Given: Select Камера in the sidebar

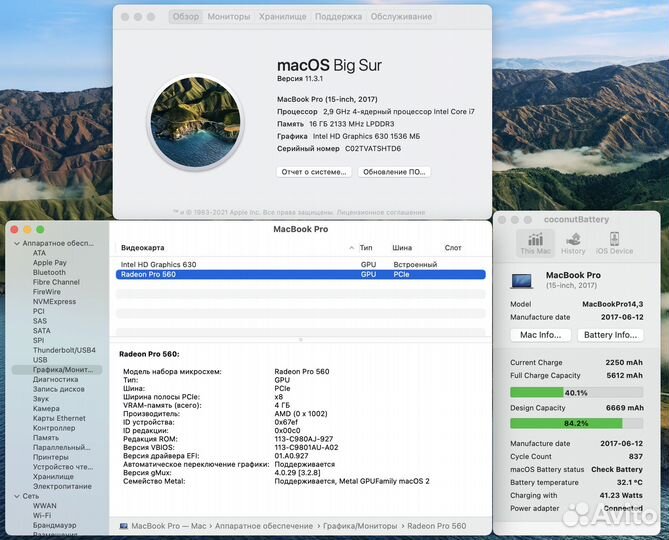Looking at the screenshot, I should [x=46, y=409].
